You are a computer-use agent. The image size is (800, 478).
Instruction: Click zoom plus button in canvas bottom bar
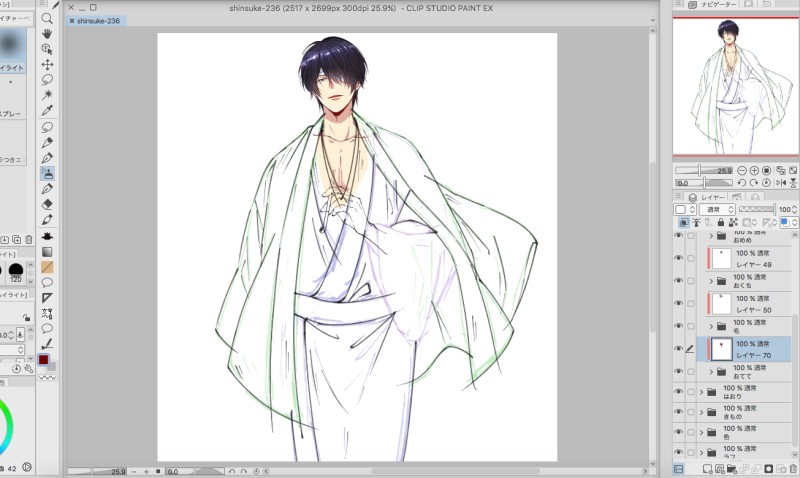146,471
